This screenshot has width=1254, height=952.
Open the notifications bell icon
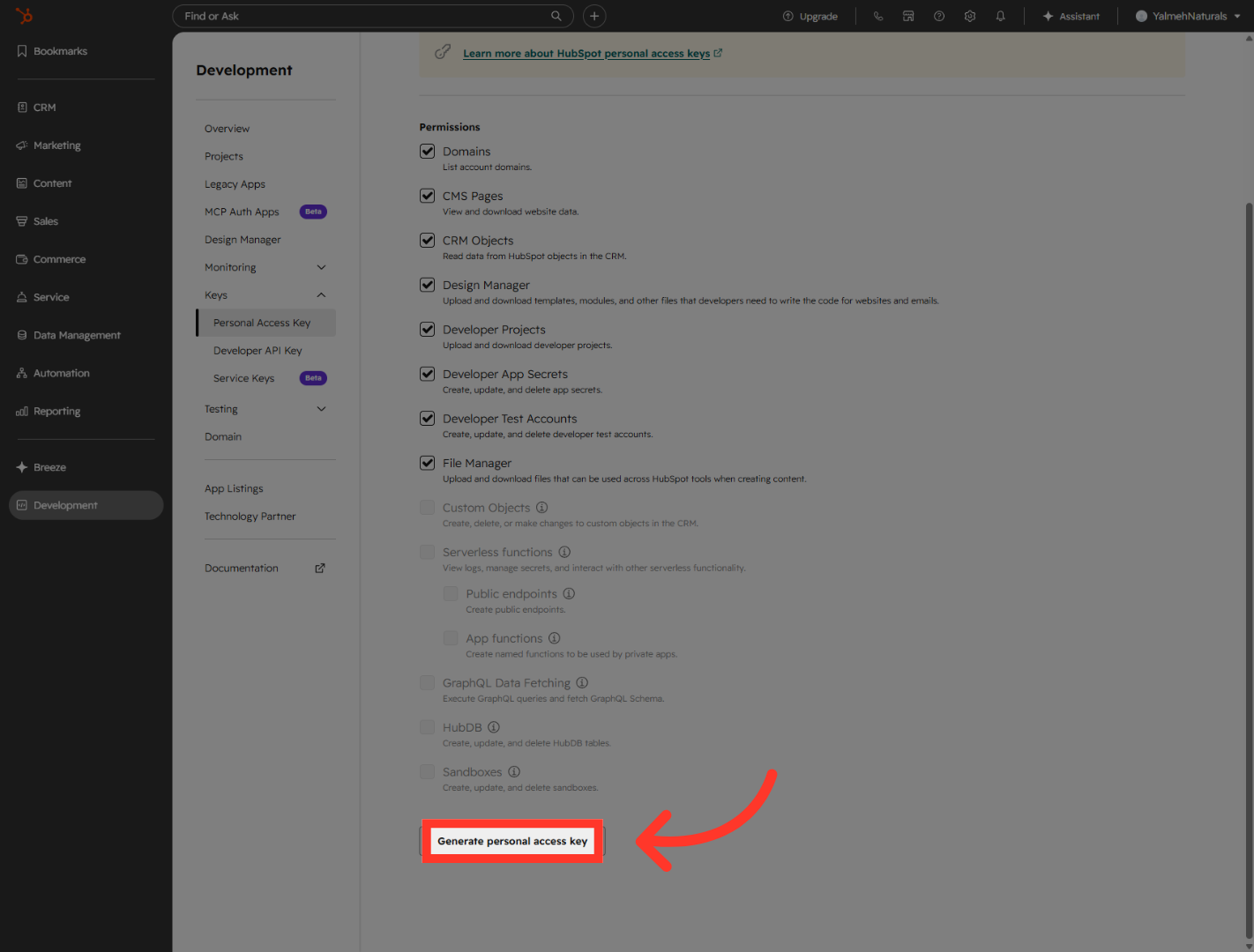[x=1001, y=16]
